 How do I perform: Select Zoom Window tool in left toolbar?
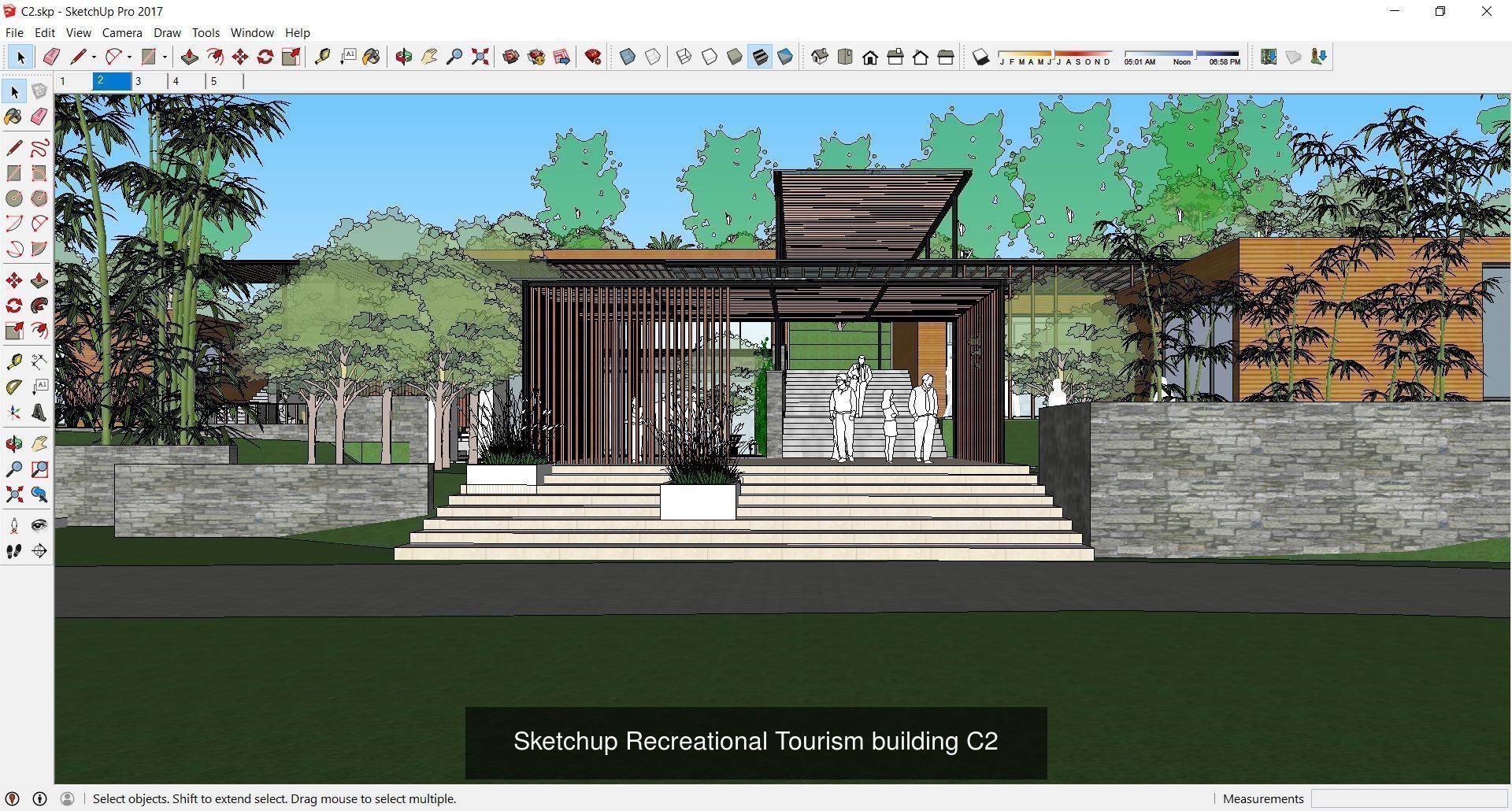click(x=39, y=469)
